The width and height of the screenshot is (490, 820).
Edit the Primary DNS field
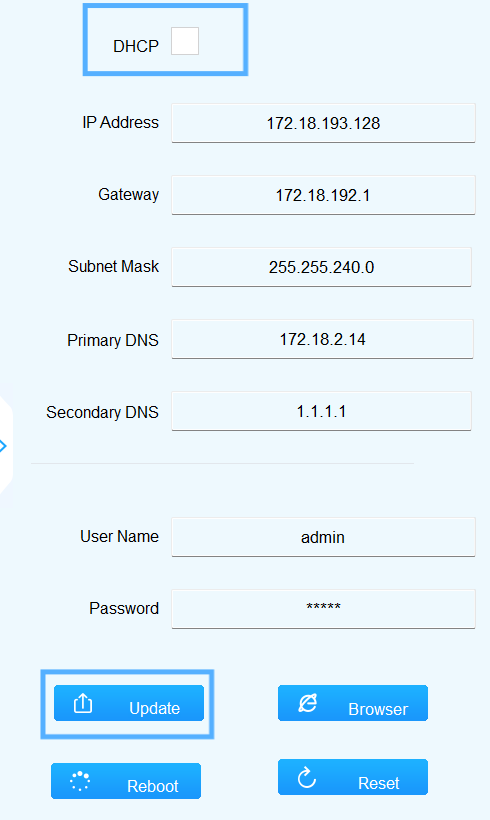point(322,339)
